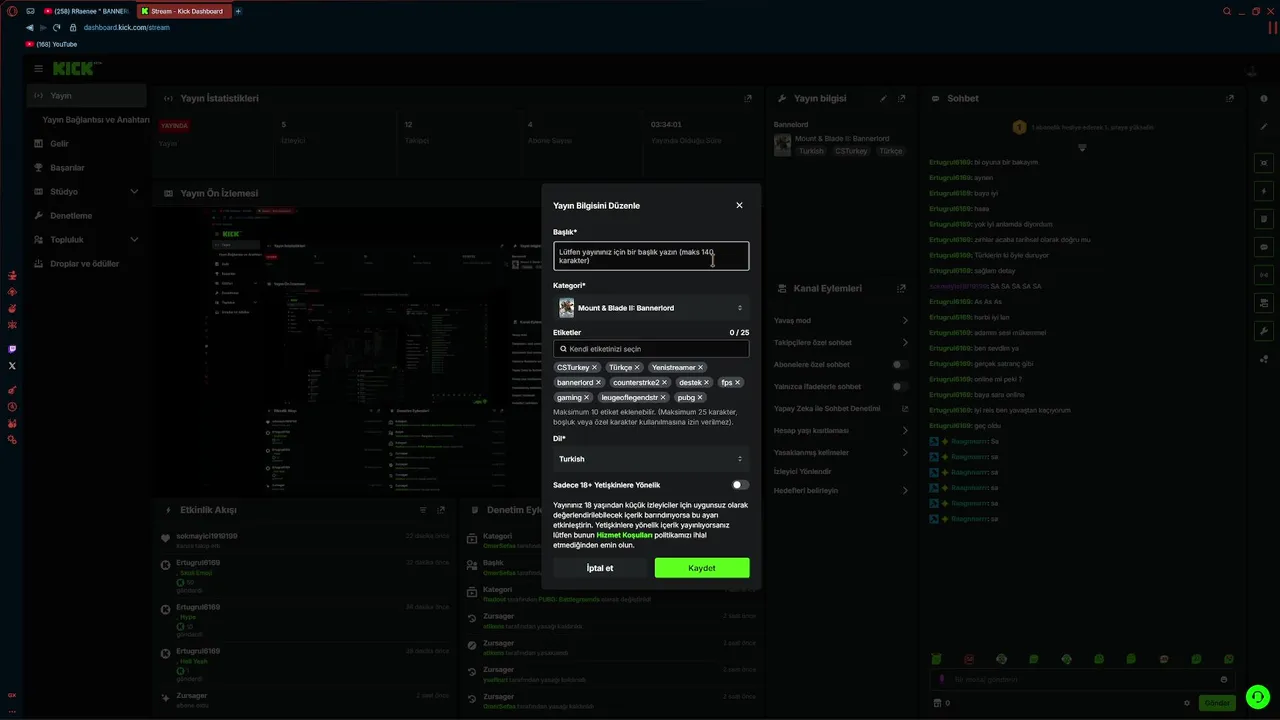Viewport: 1280px width, 720px height.
Task: Switch to Stream - Kick Dashboard tab
Action: [185, 11]
